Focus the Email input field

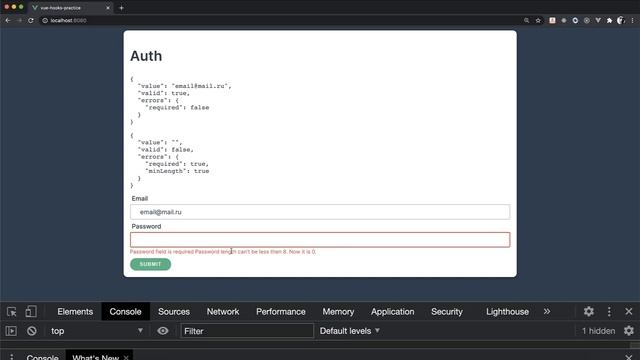tap(320, 212)
